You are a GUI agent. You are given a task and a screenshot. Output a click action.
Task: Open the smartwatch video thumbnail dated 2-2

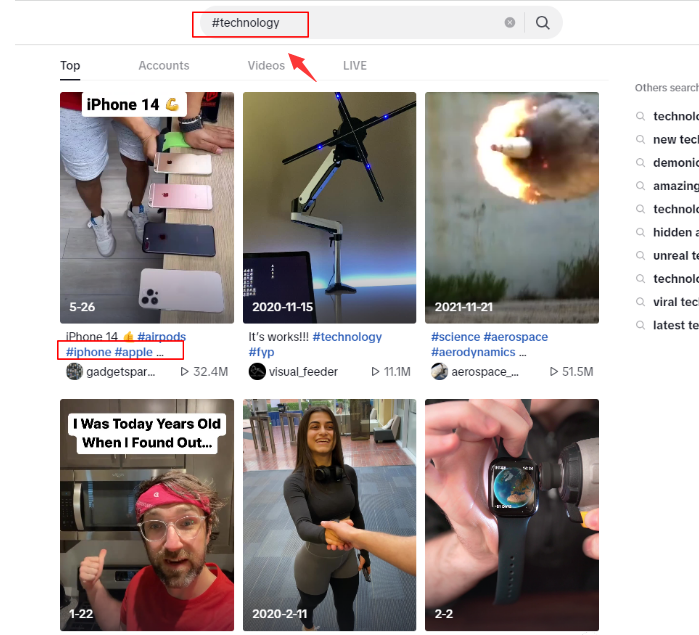(x=512, y=515)
